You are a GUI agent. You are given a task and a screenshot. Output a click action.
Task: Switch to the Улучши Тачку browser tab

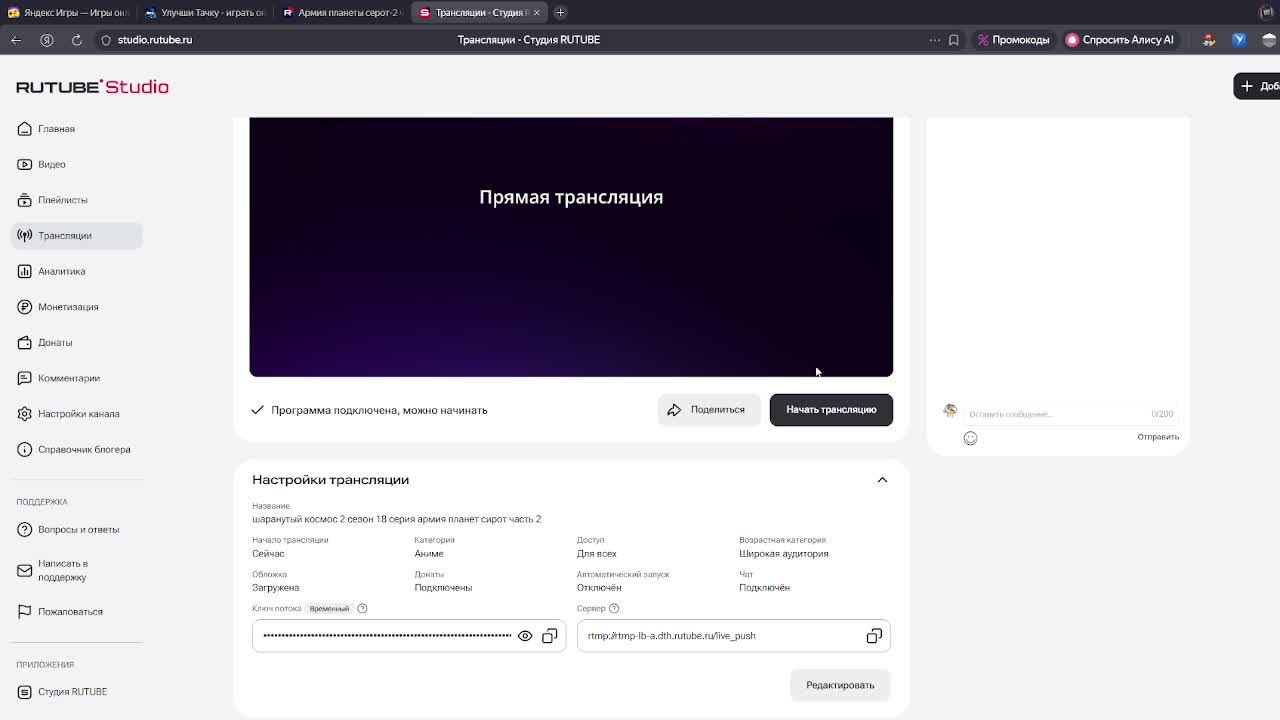point(204,12)
